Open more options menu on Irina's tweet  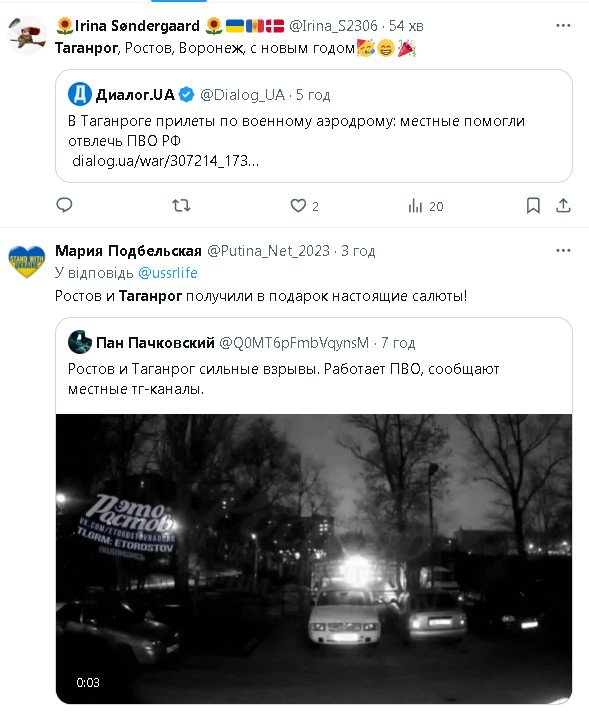point(563,25)
